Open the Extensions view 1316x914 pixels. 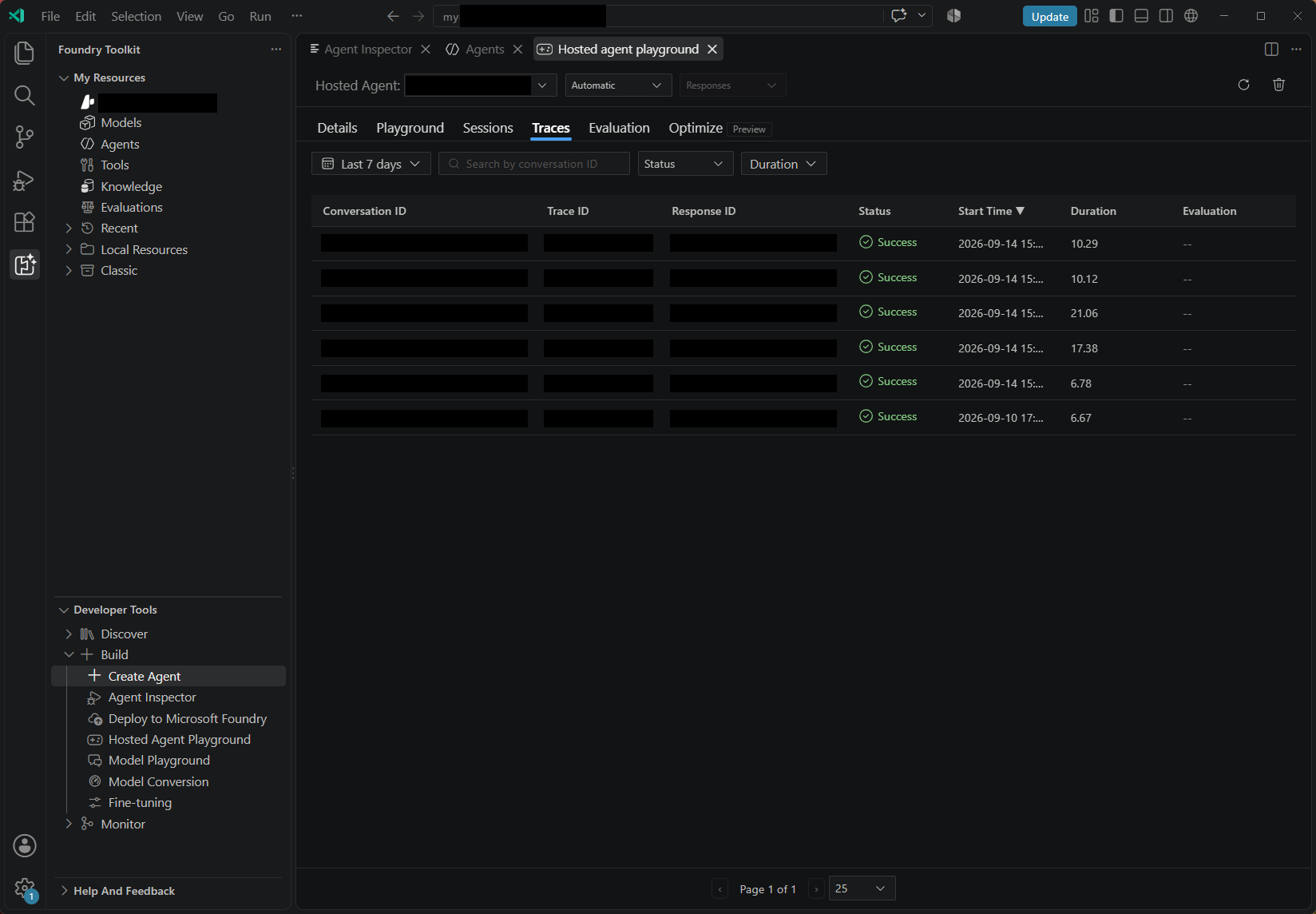[x=25, y=222]
